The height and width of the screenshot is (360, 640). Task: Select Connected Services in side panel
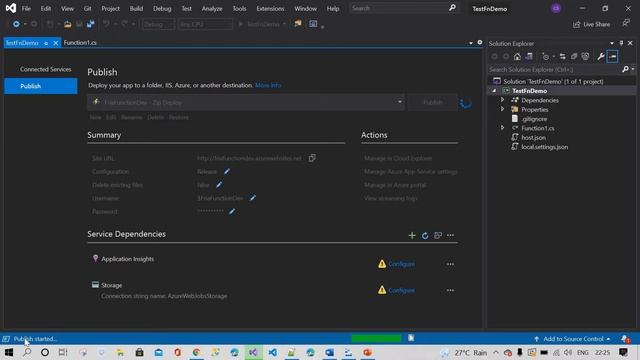point(46,69)
